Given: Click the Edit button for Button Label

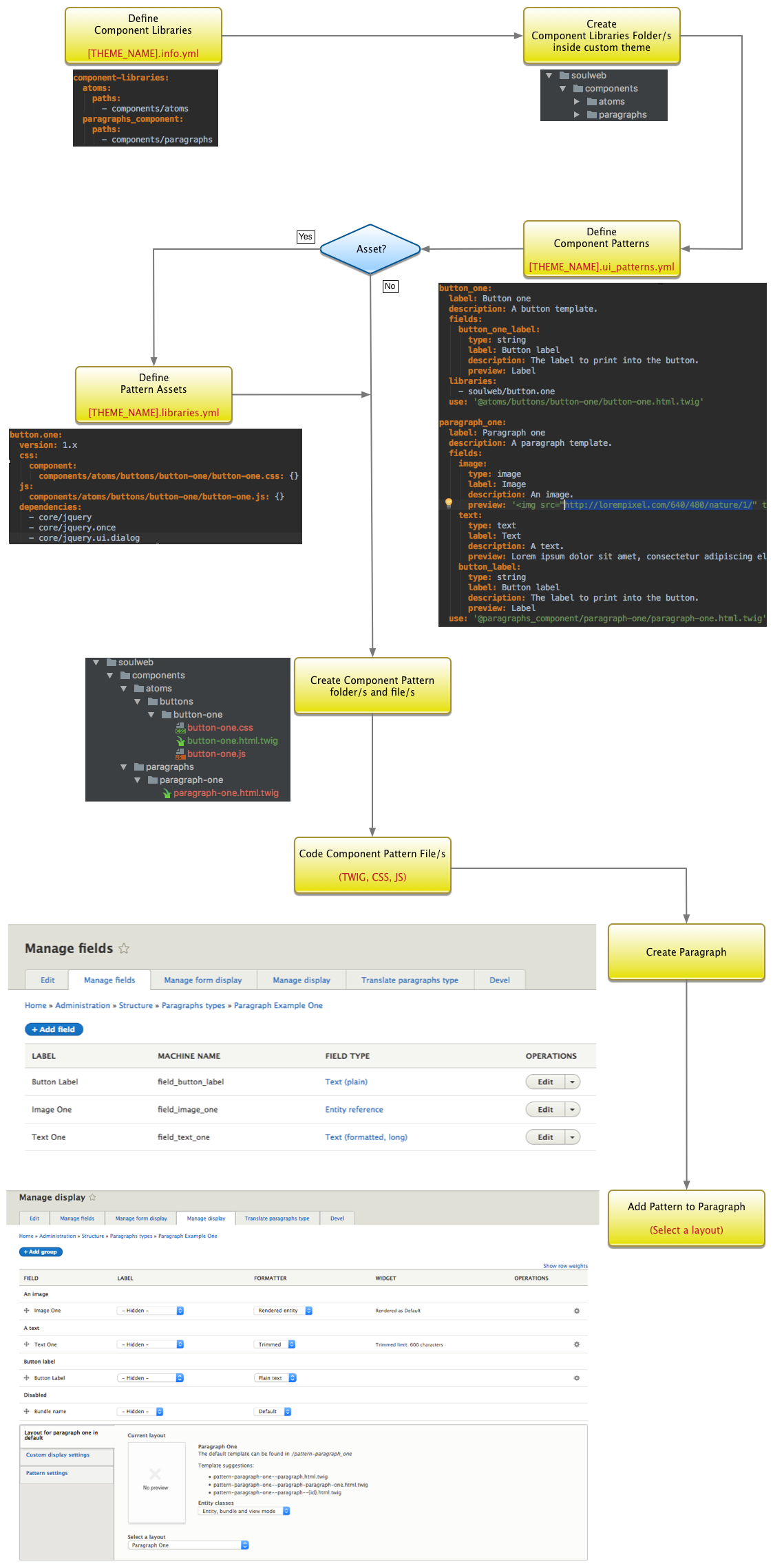Looking at the screenshot, I should click(x=545, y=1082).
